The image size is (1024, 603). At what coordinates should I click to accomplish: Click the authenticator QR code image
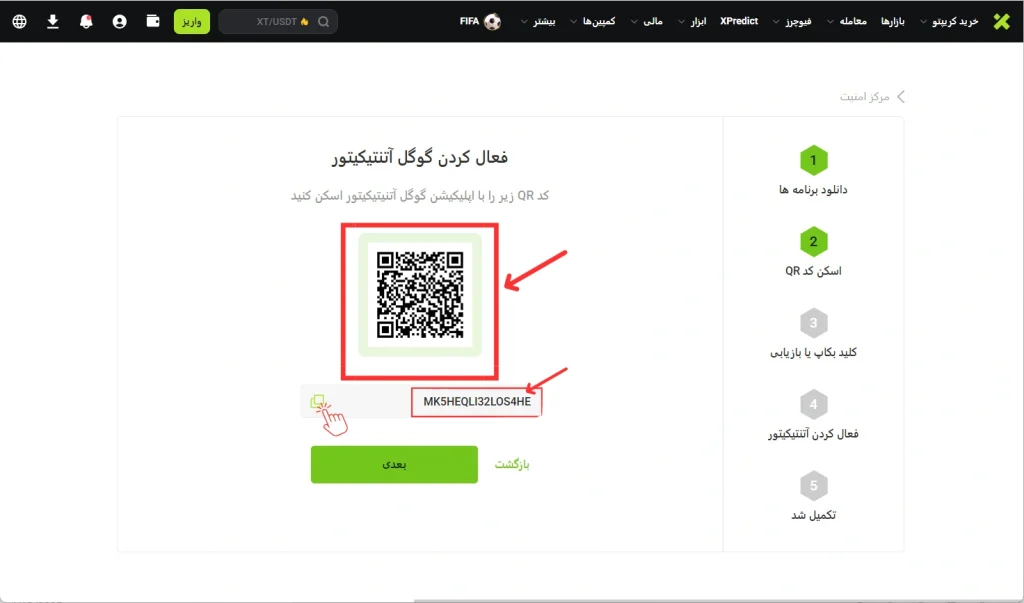[x=420, y=295]
